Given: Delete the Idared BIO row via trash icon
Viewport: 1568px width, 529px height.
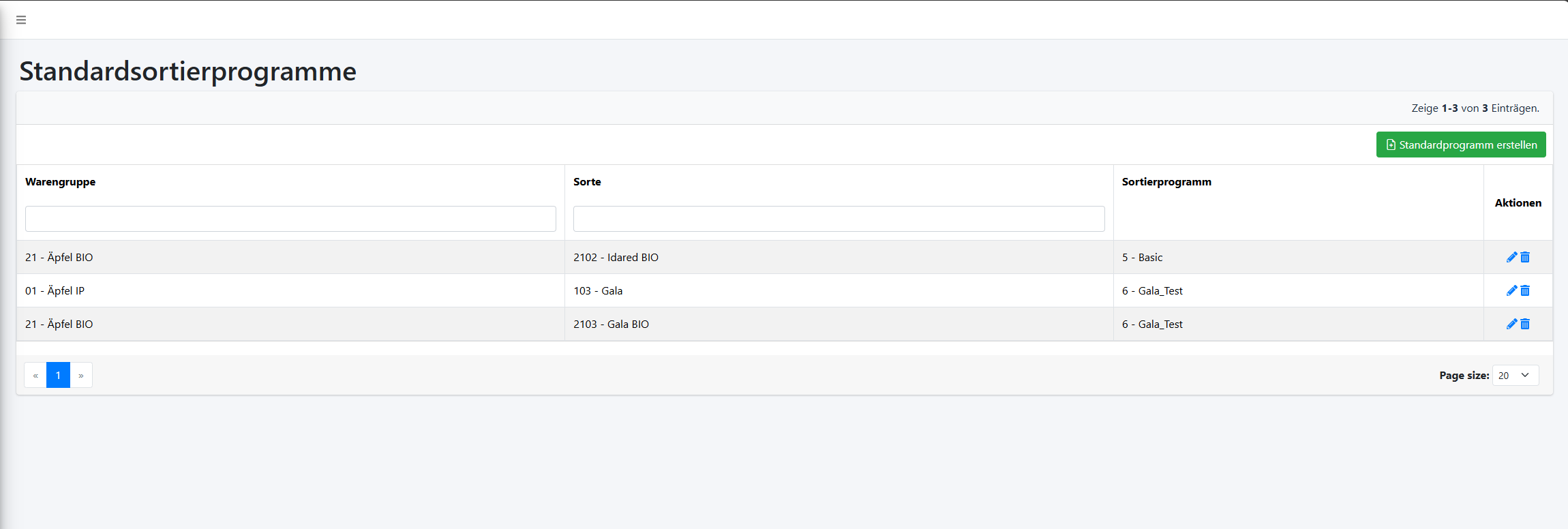Looking at the screenshot, I should tap(1525, 257).
